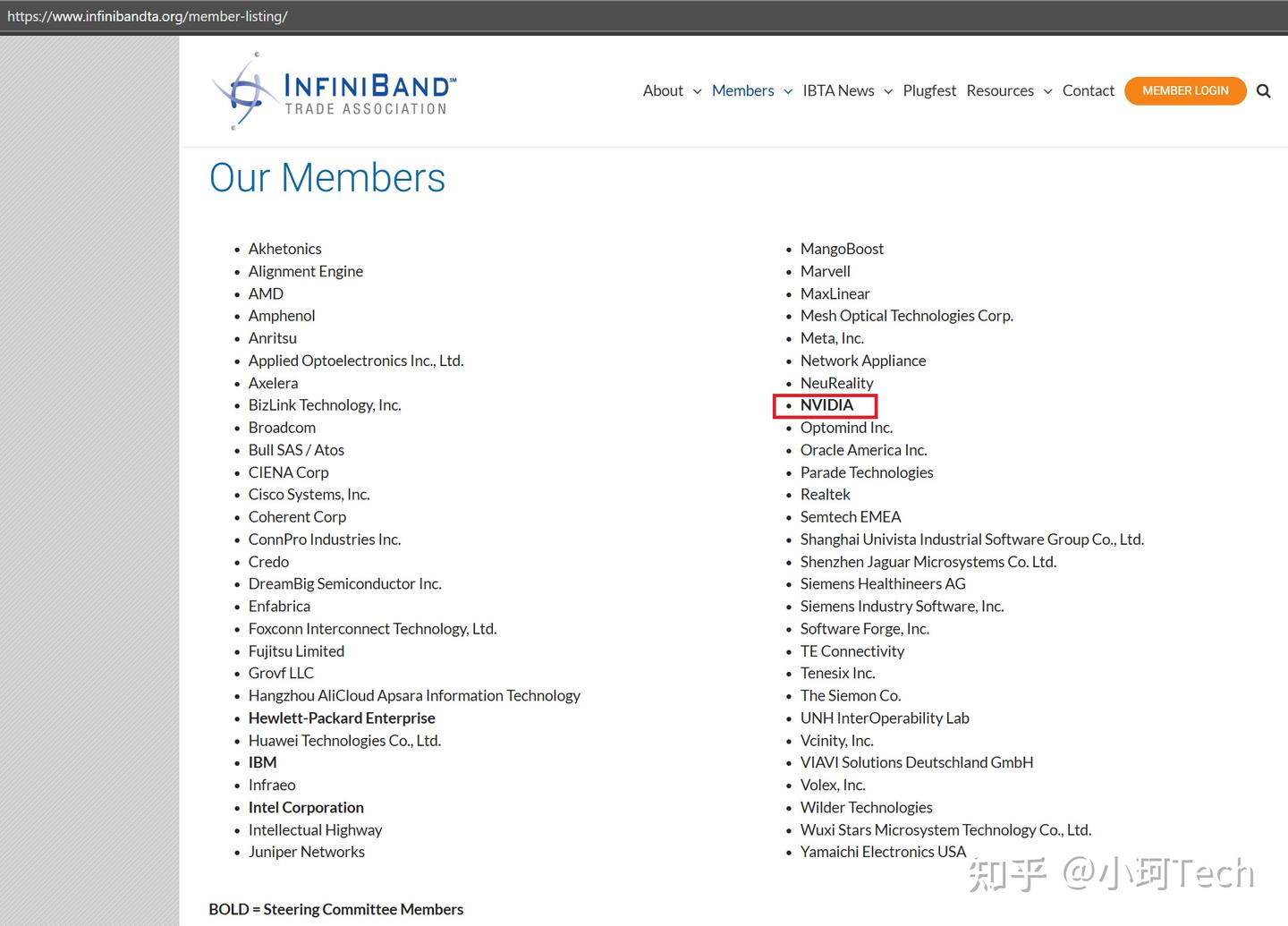Screen dimensions: 1288x926
Task: Select VIAVI Solutions Deutschland GmbH
Action: click(917, 762)
